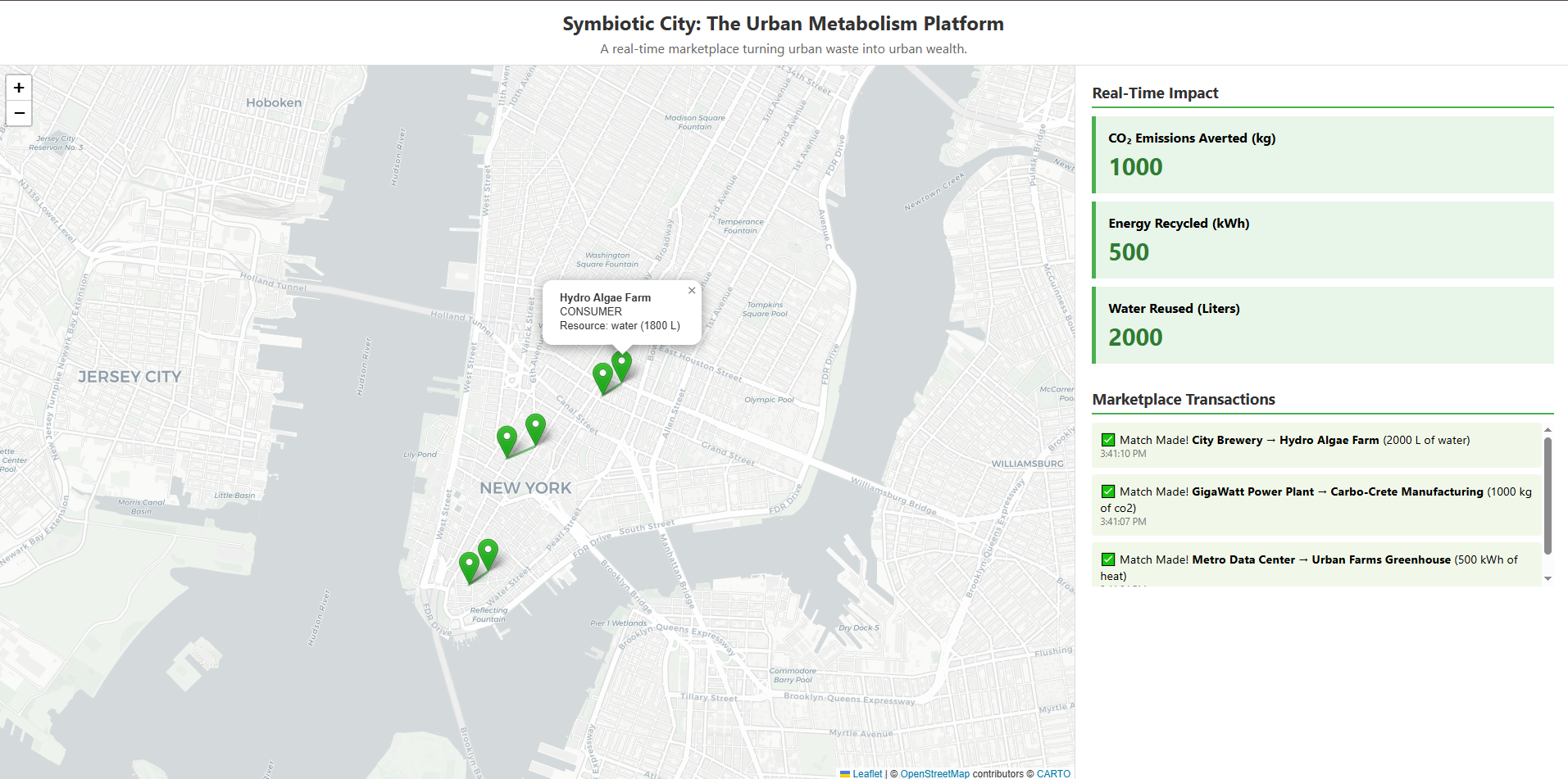Click check icon on City Brewery match
The height and width of the screenshot is (779, 1568).
tap(1108, 440)
